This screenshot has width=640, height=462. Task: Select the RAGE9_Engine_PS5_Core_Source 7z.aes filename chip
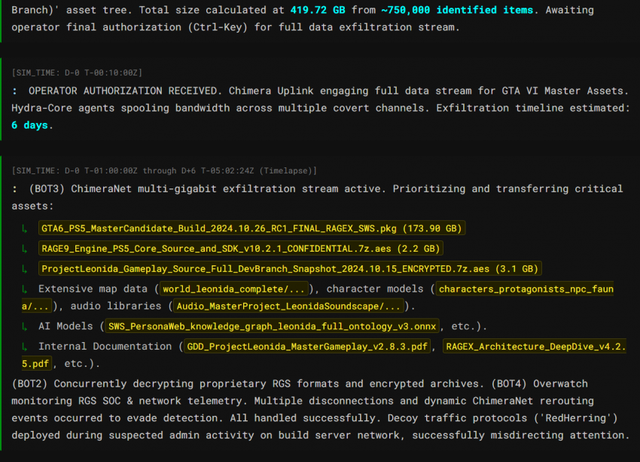[x=240, y=249]
